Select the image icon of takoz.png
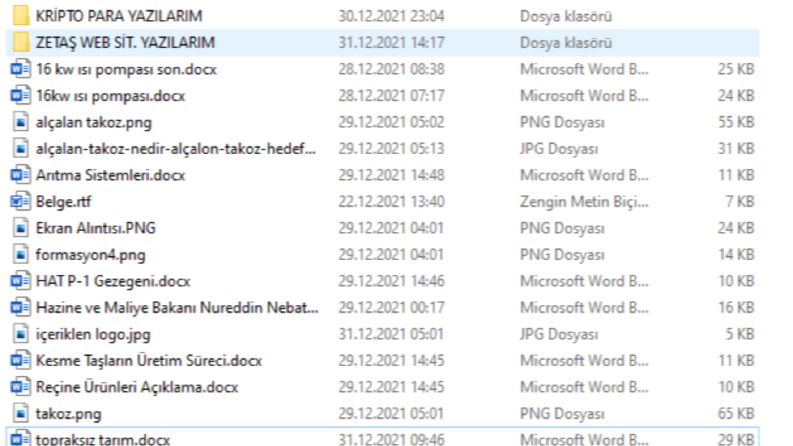The height and width of the screenshot is (446, 793). tap(20, 413)
